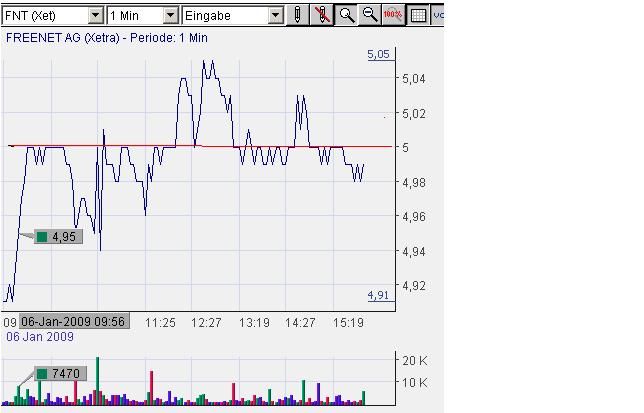Image resolution: width=644 pixels, height=413 pixels.
Task: Open the FNT (Xet) symbol dropdown arrow
Action: 95,16
